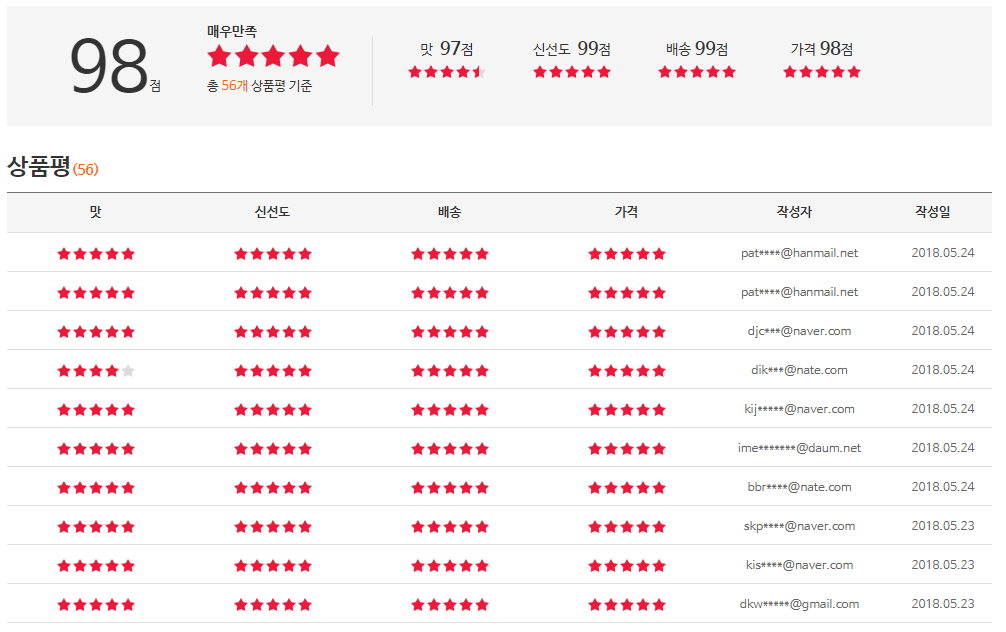
Task: Click 신선도 star rating in bbr****@nate.com row
Action: [273, 488]
